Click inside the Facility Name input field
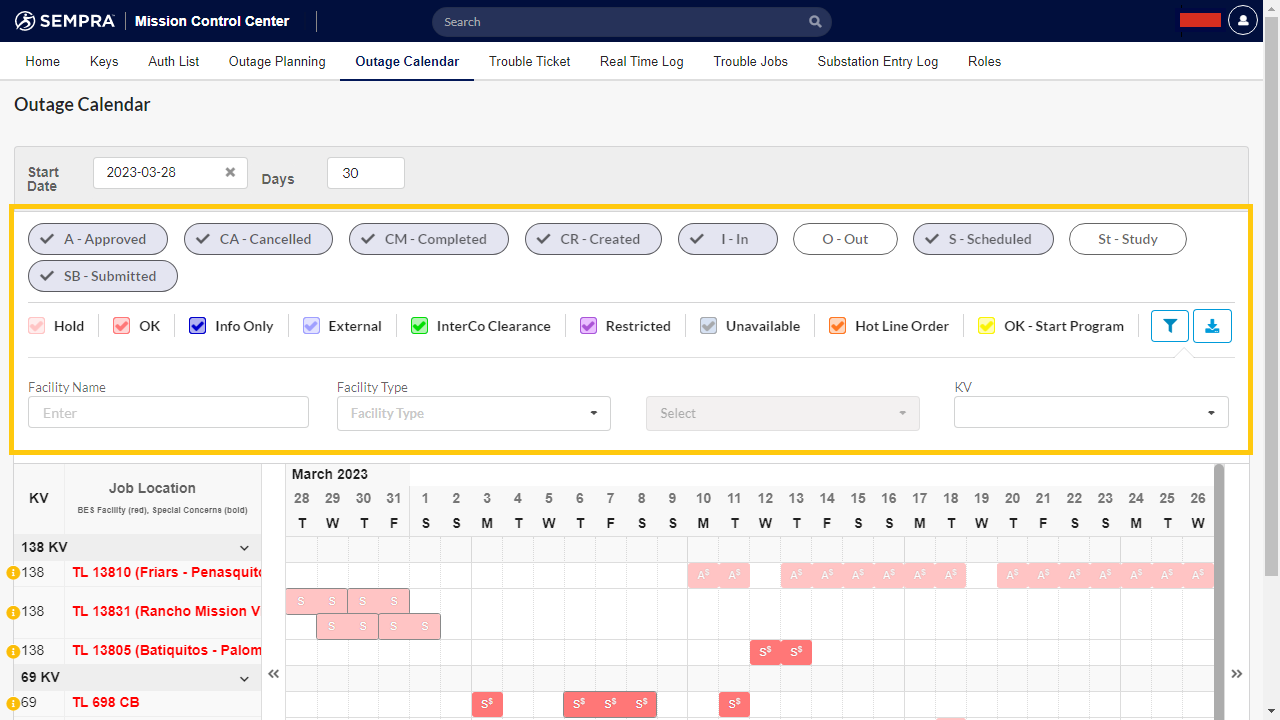Viewport: 1280px width, 720px height. click(x=168, y=412)
